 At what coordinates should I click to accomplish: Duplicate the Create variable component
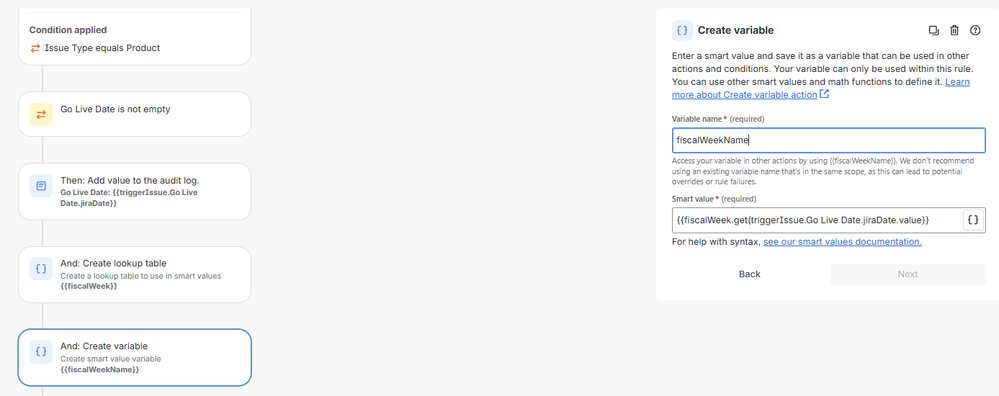[933, 31]
